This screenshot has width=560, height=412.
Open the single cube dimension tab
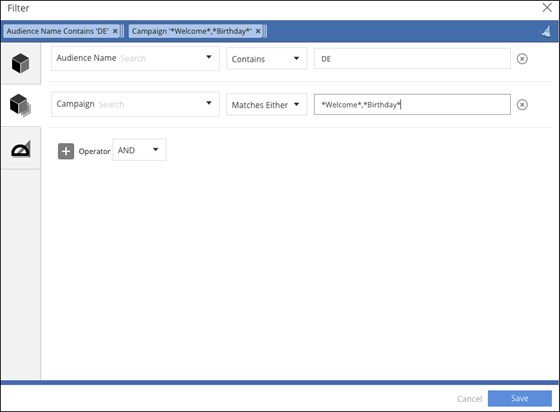point(20,63)
